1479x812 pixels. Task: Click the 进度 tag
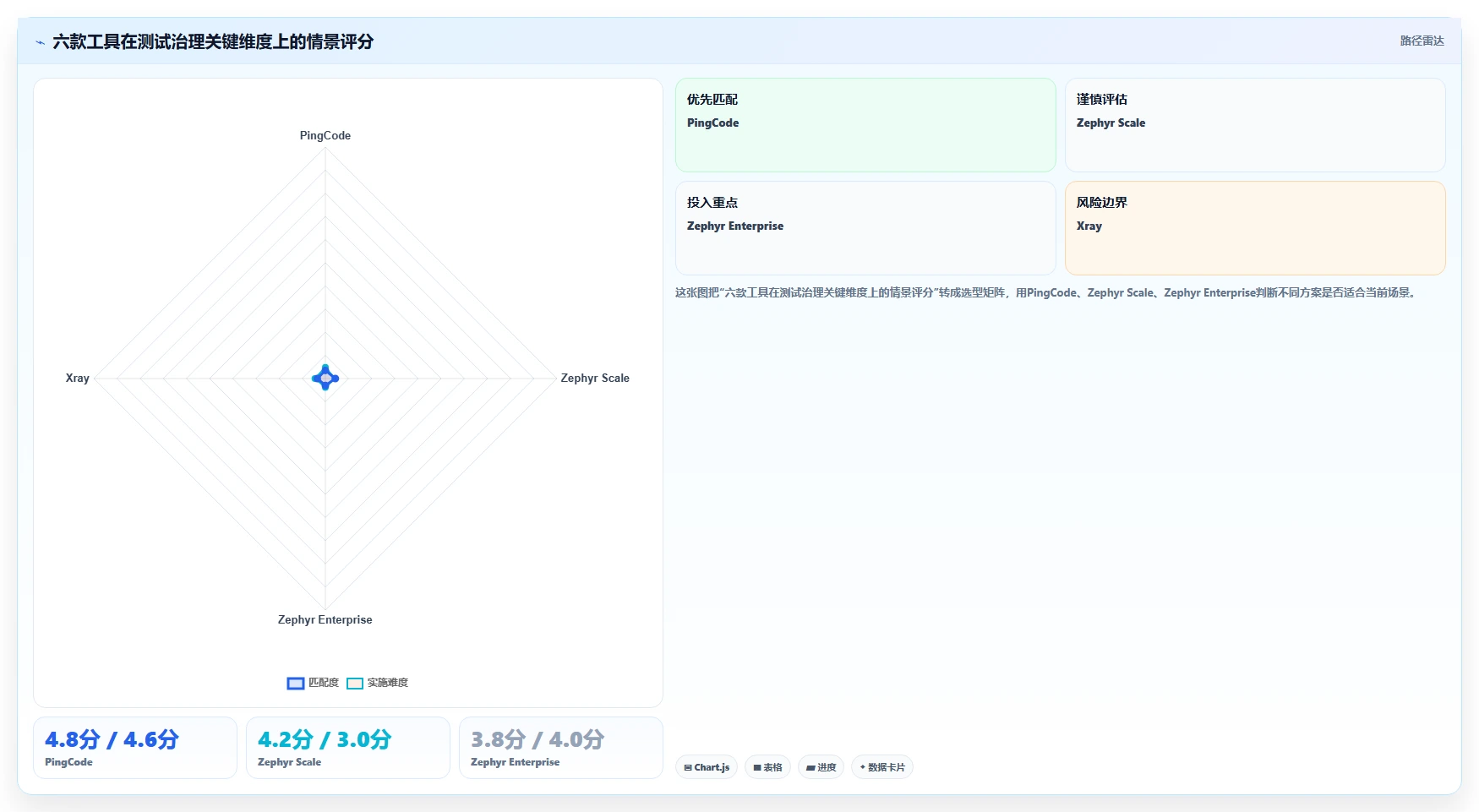click(x=821, y=767)
